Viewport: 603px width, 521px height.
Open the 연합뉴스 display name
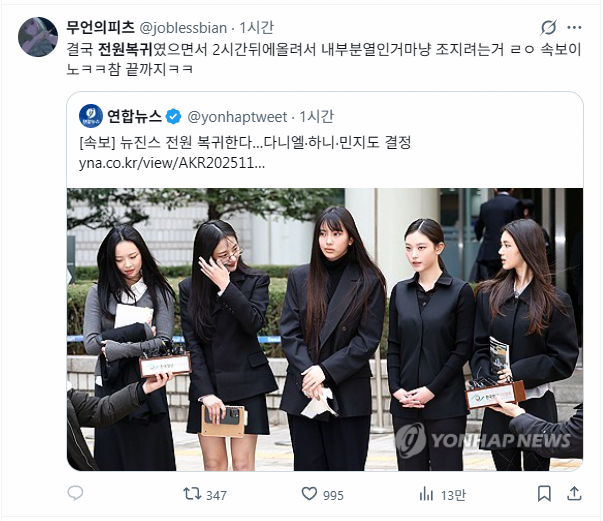pos(134,116)
